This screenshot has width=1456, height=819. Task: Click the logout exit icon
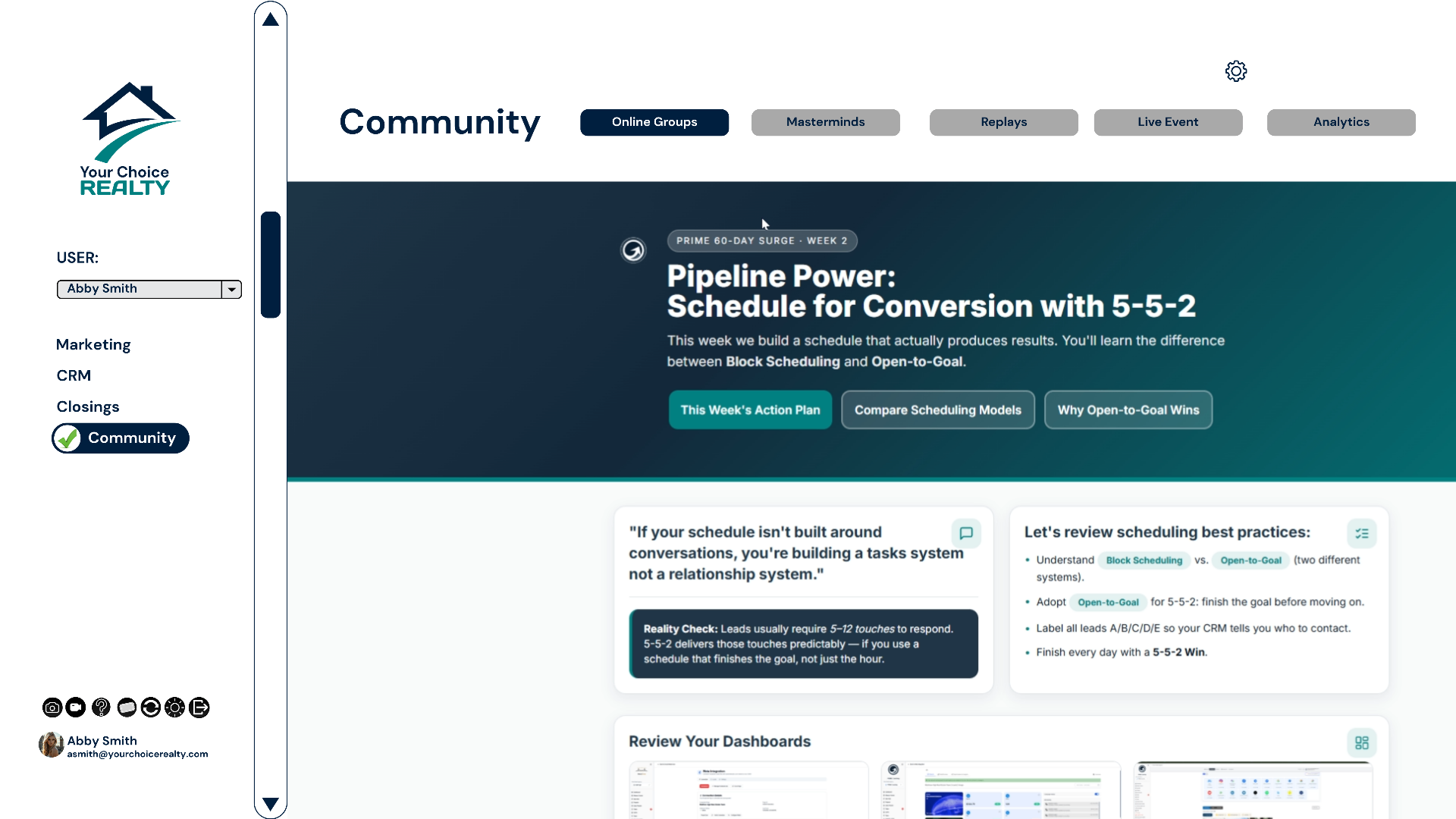click(199, 708)
